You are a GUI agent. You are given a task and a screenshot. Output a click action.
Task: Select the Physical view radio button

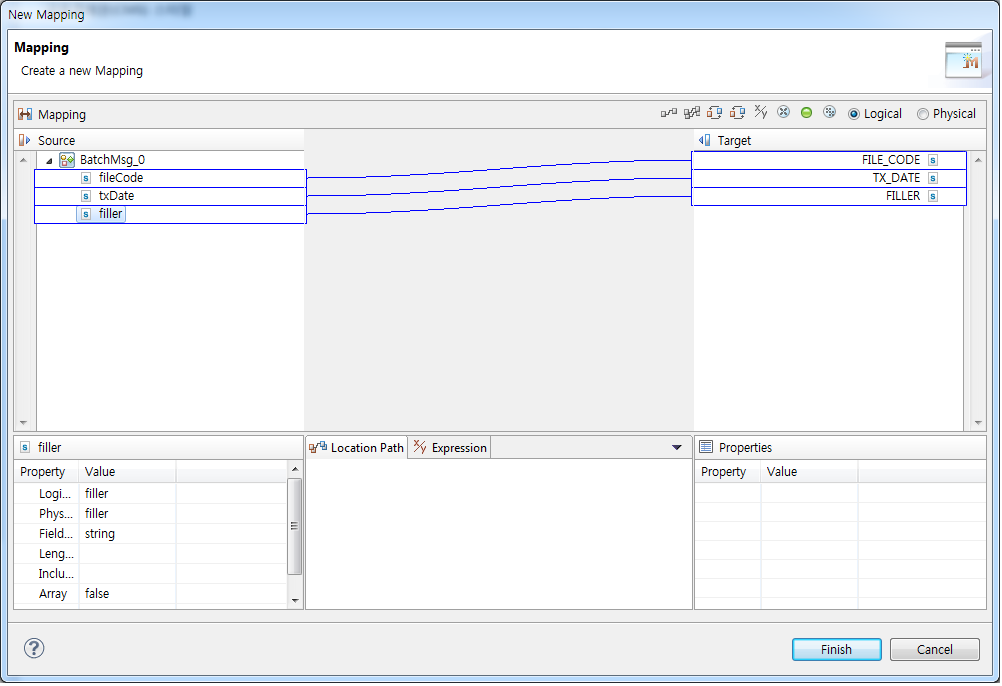922,113
